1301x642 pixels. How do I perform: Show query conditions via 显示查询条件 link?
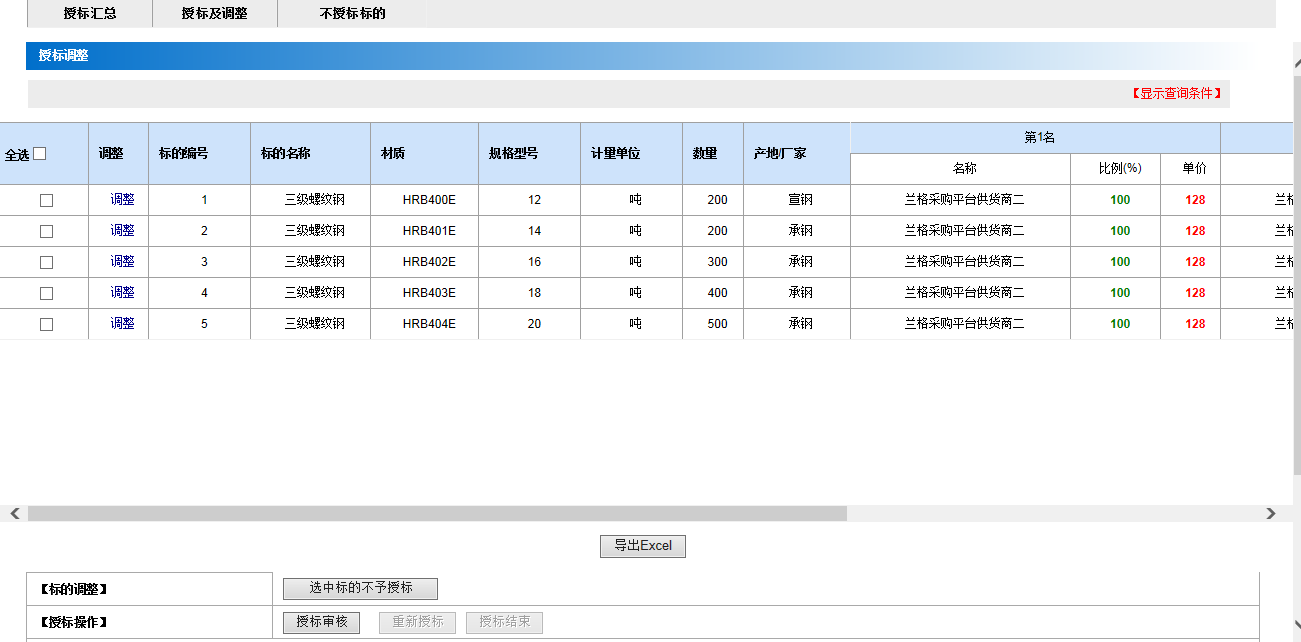click(1176, 93)
